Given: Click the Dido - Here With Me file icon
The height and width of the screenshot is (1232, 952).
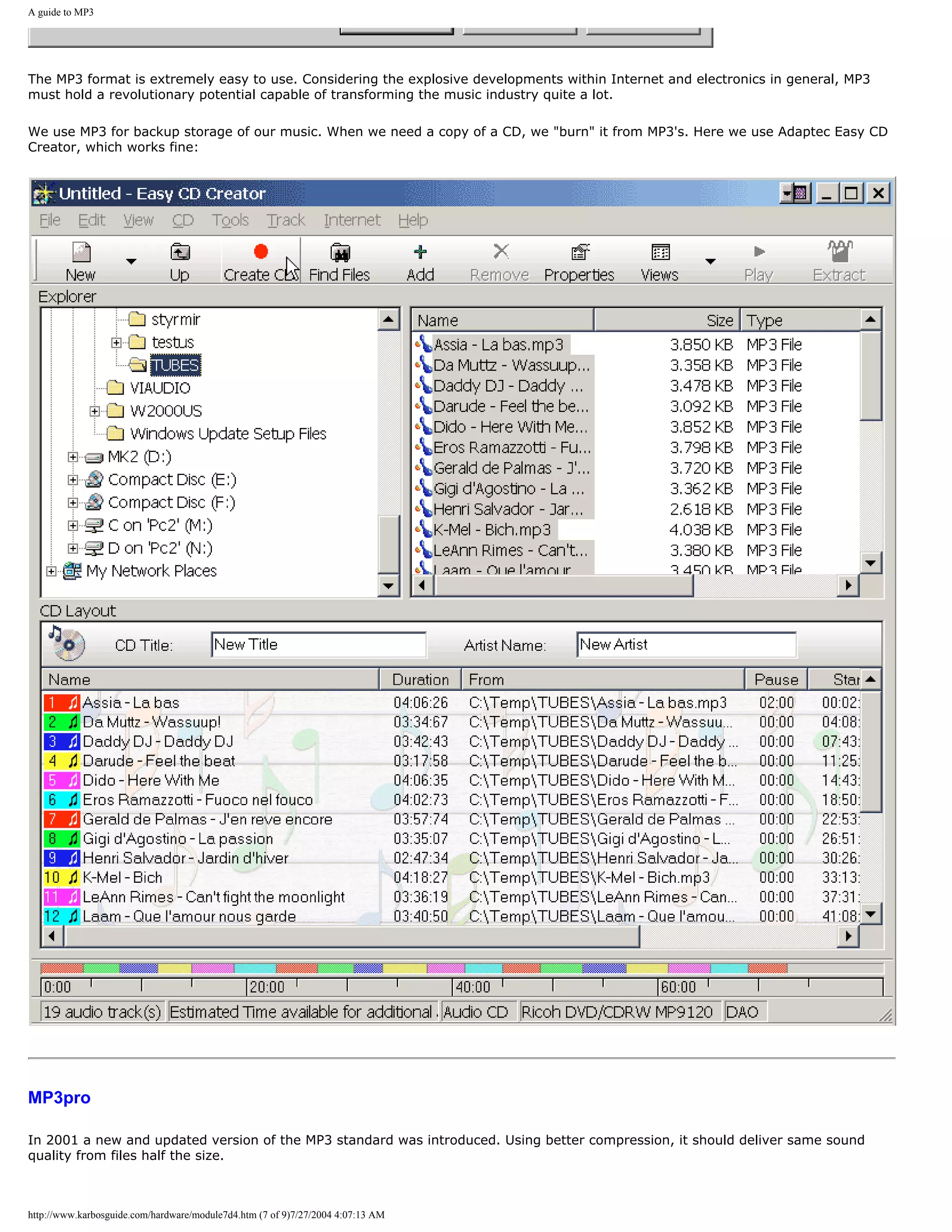Looking at the screenshot, I should [x=423, y=426].
